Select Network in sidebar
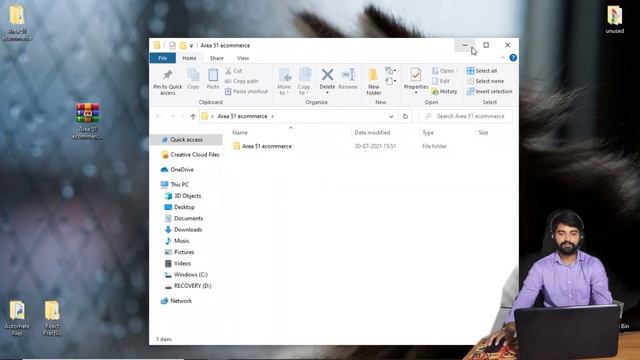The image size is (640, 360). point(176,301)
